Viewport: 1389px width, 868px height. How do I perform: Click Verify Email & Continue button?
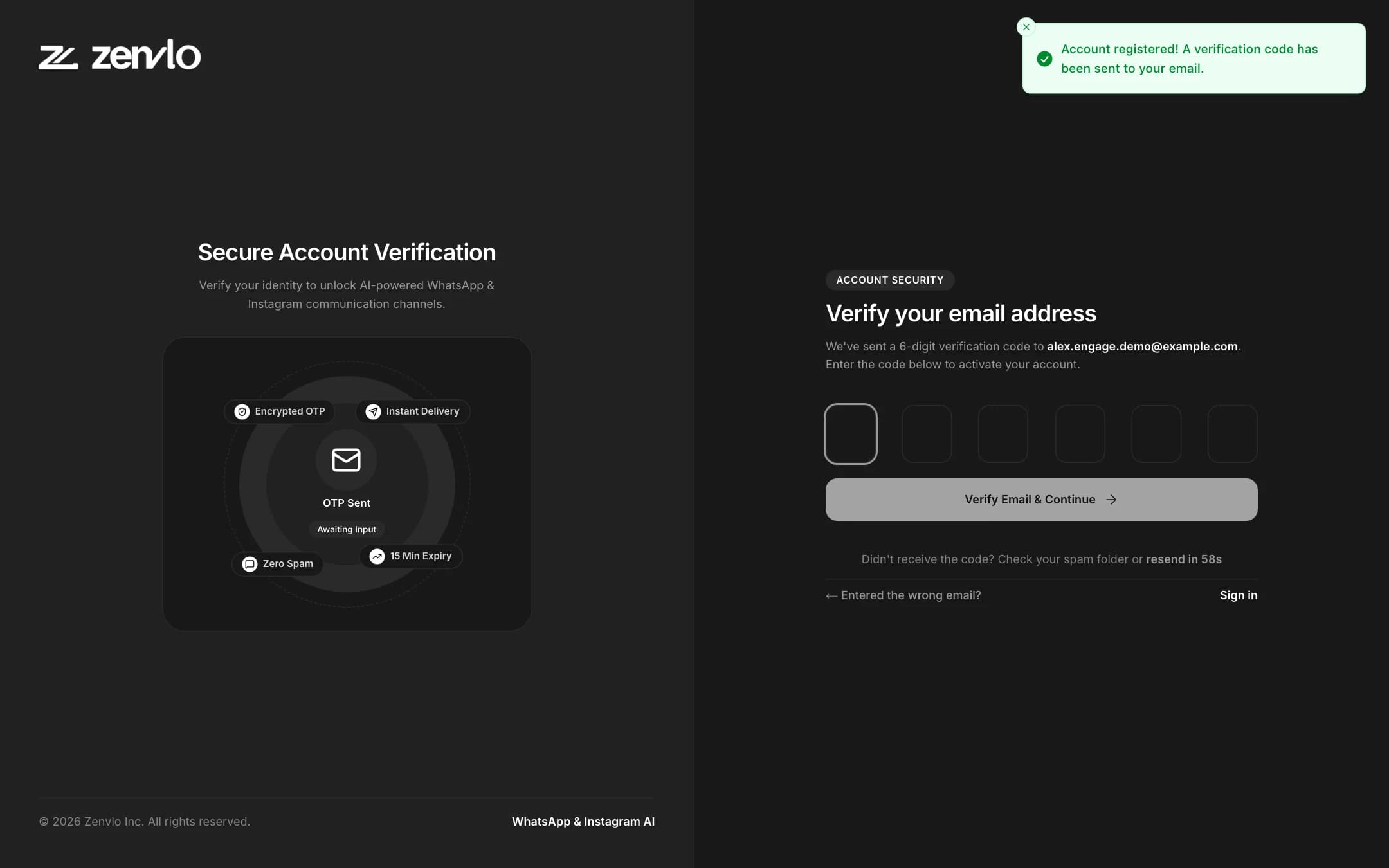1041,500
